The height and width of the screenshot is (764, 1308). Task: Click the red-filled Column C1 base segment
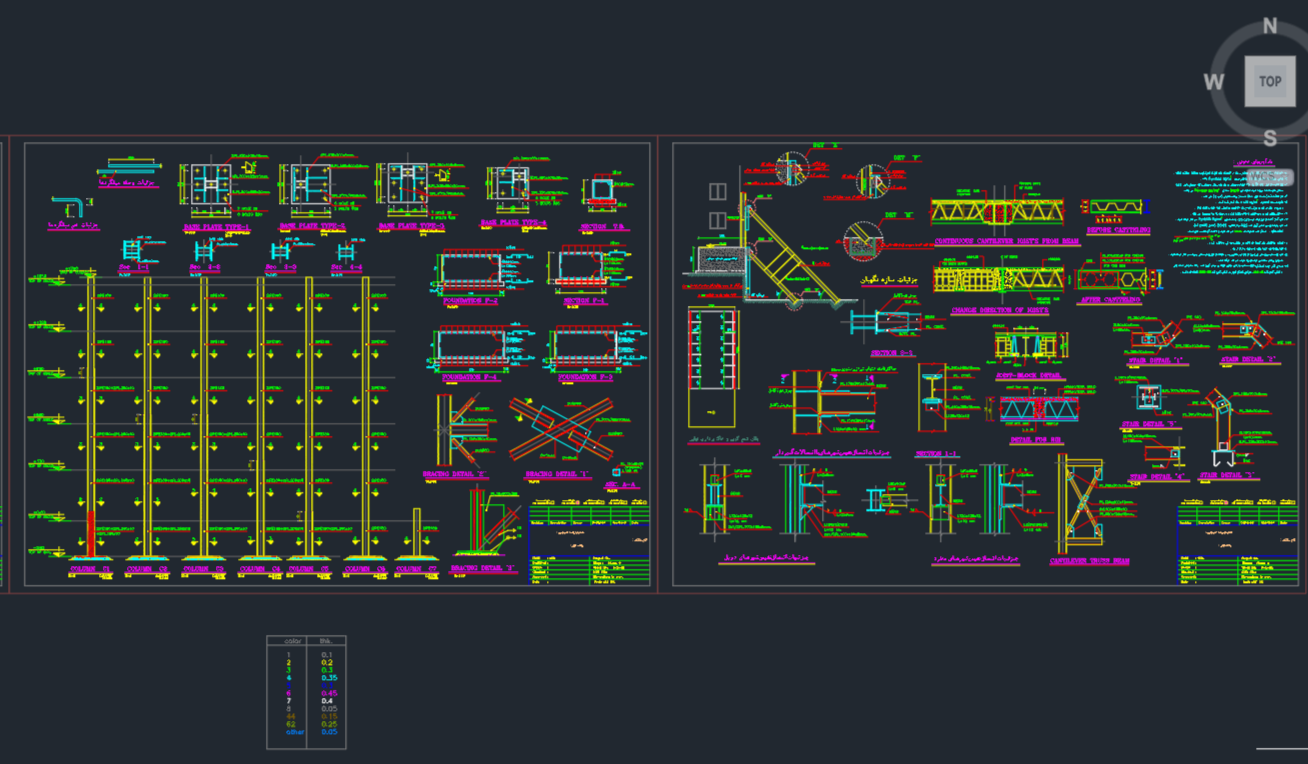point(91,533)
